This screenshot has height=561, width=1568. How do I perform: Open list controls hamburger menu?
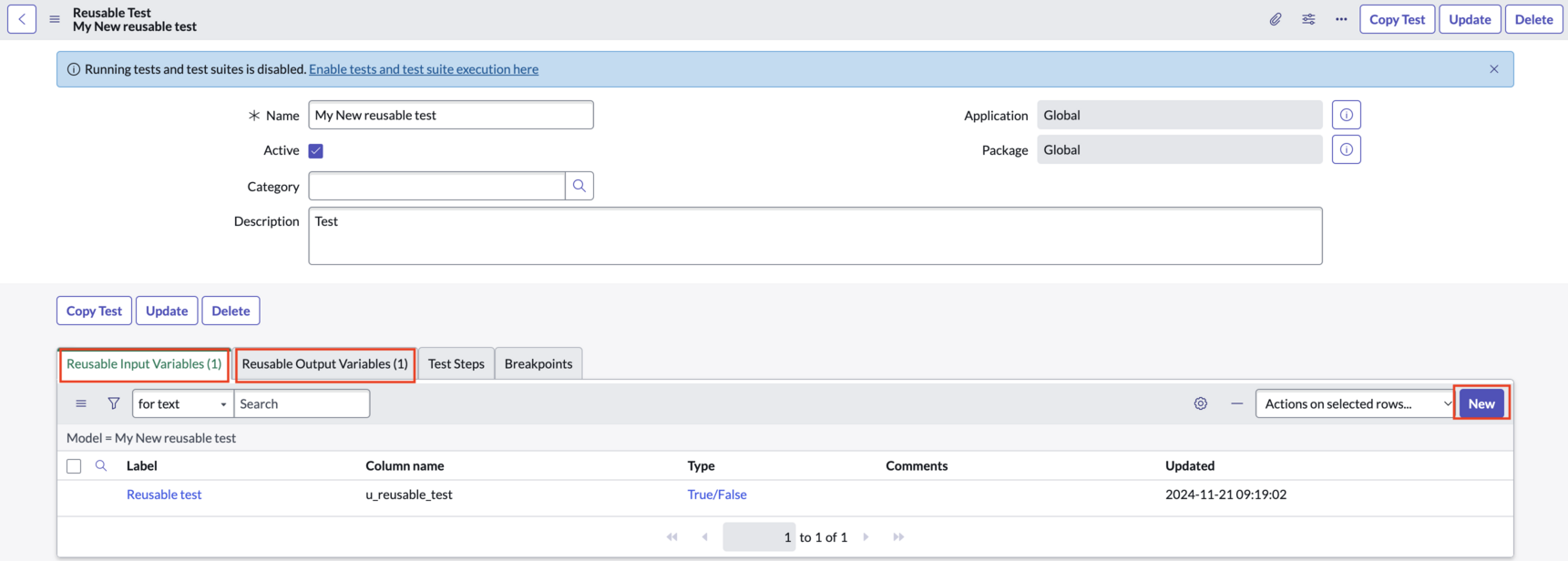pos(81,403)
